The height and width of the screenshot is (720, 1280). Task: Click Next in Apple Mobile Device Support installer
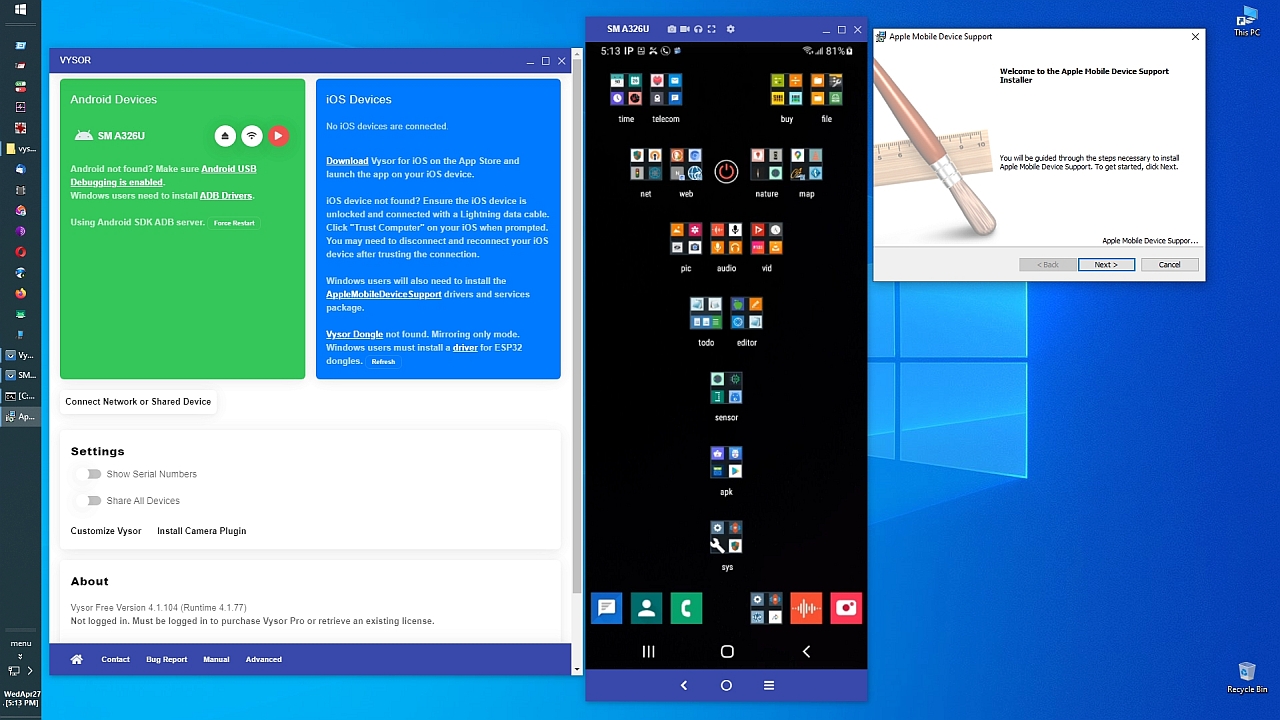[1106, 265]
